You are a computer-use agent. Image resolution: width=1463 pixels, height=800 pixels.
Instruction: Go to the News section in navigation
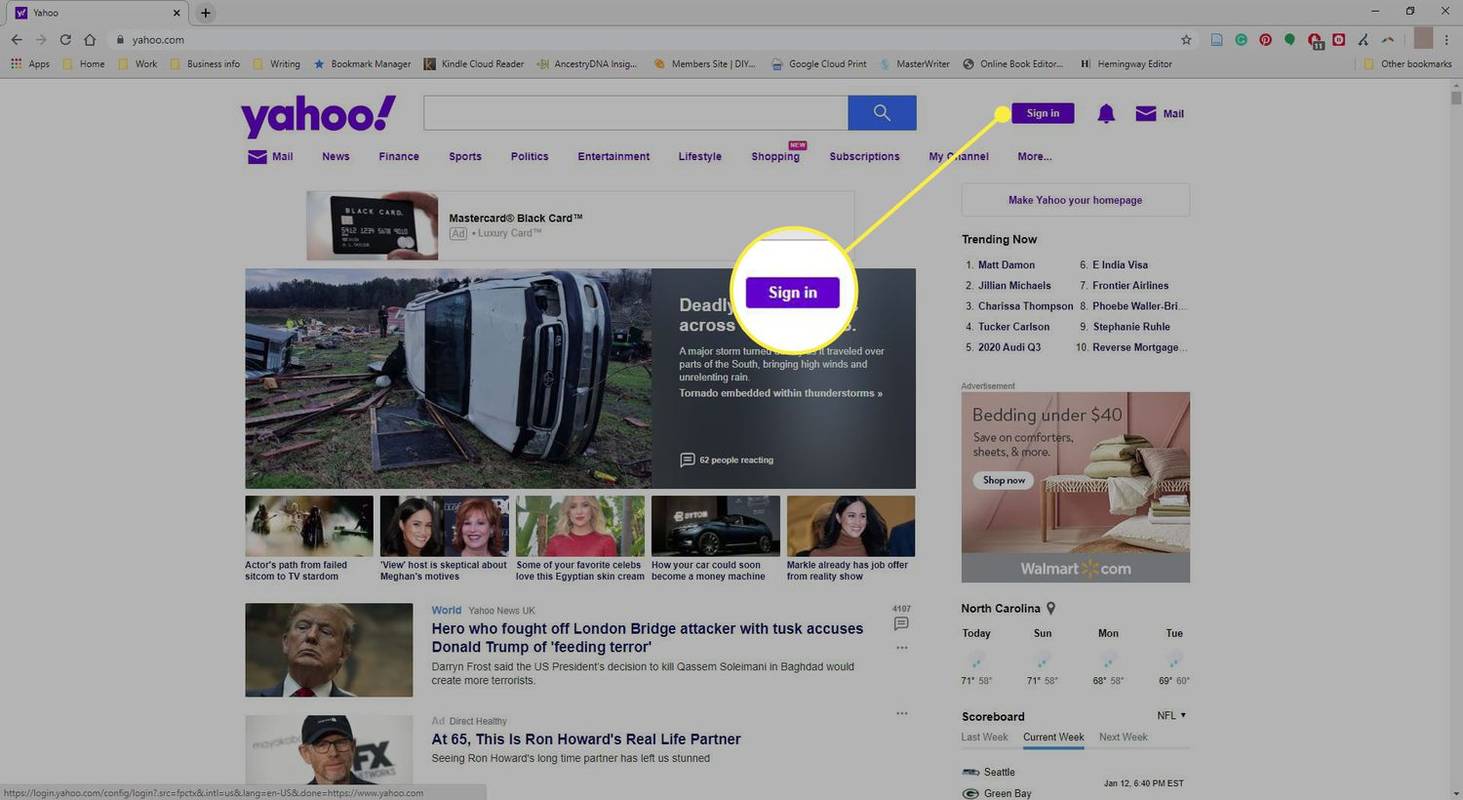click(x=336, y=157)
